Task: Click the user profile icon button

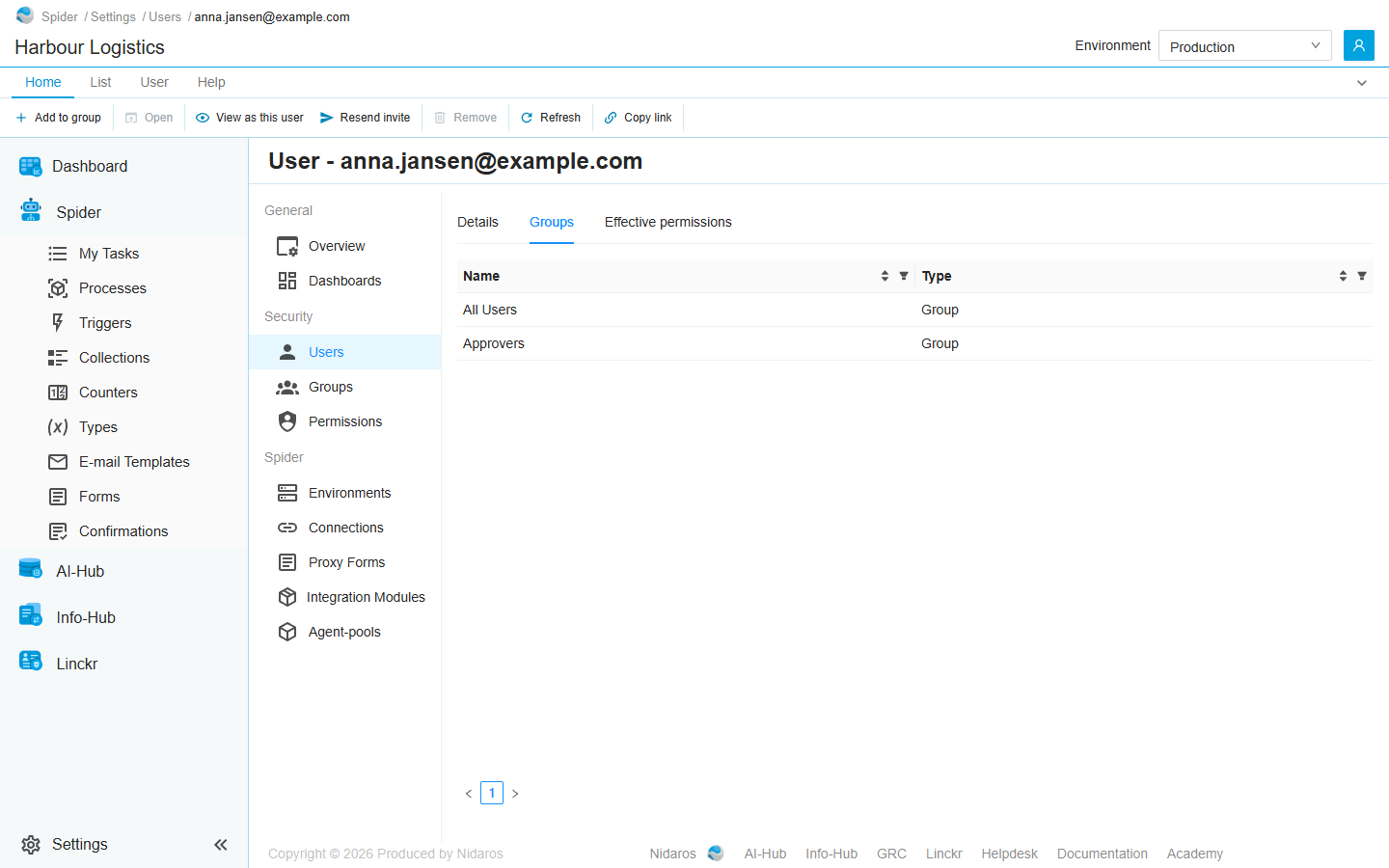Action: (1358, 45)
